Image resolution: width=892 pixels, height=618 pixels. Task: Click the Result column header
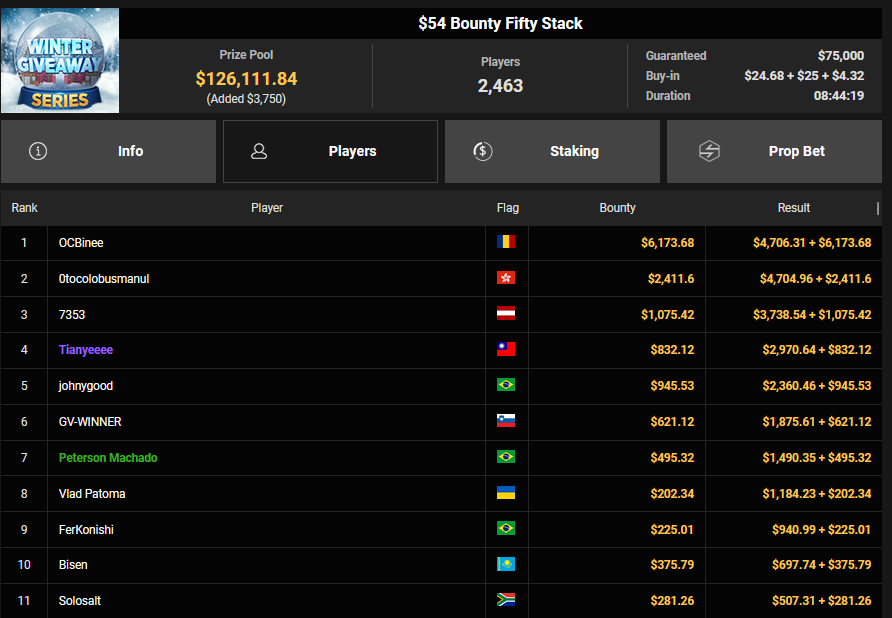(x=794, y=208)
